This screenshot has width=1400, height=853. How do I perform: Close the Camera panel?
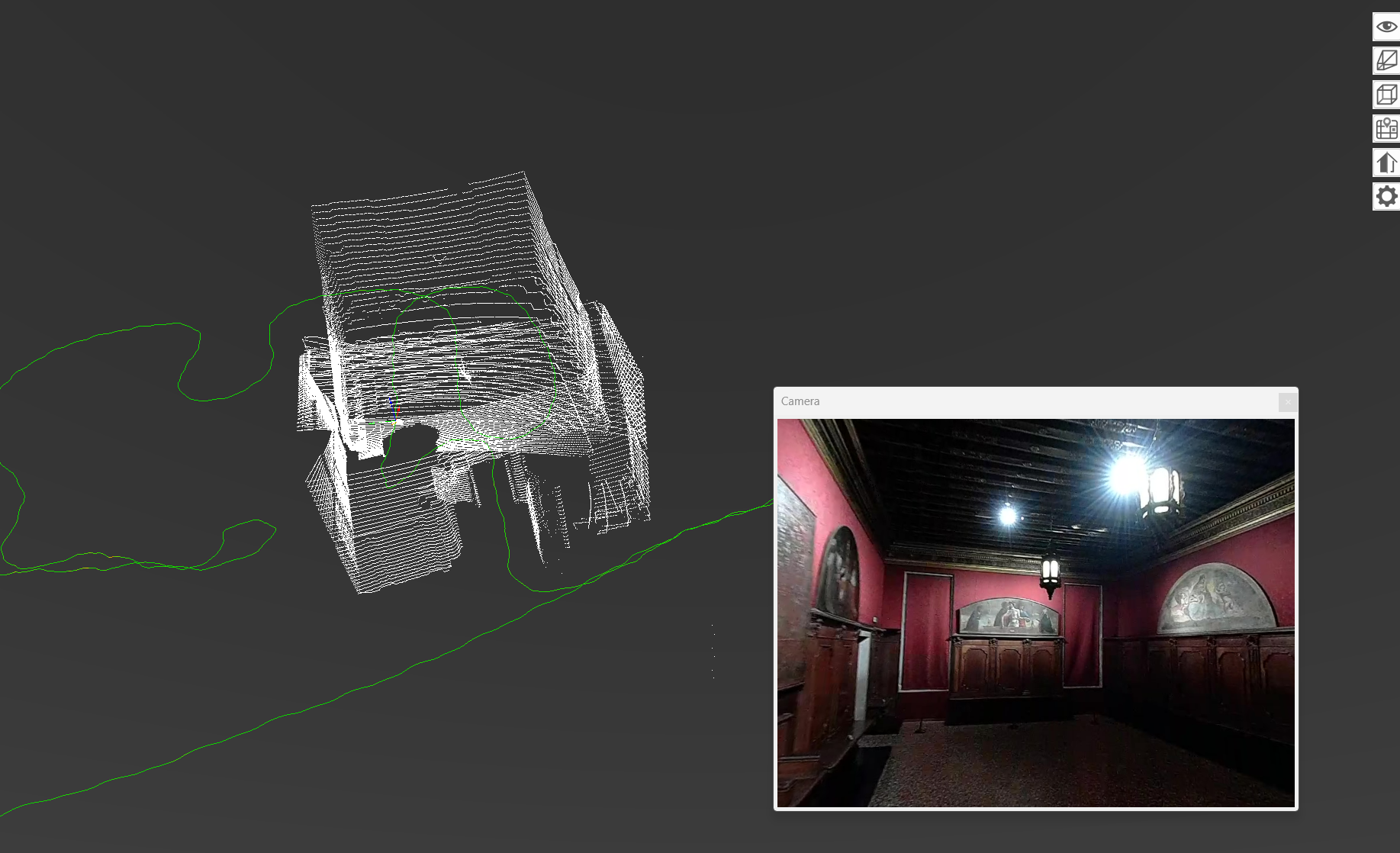[1287, 401]
